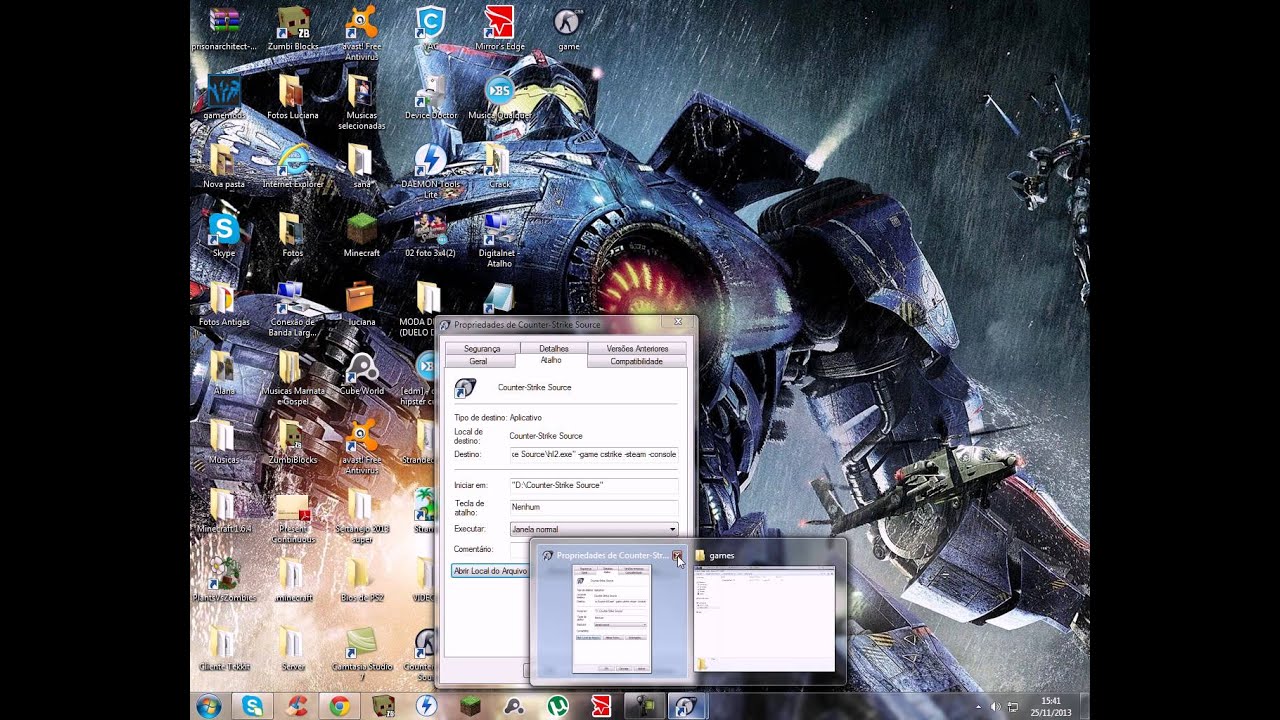
Task: Show hidden system tray icons arrow
Action: click(978, 707)
